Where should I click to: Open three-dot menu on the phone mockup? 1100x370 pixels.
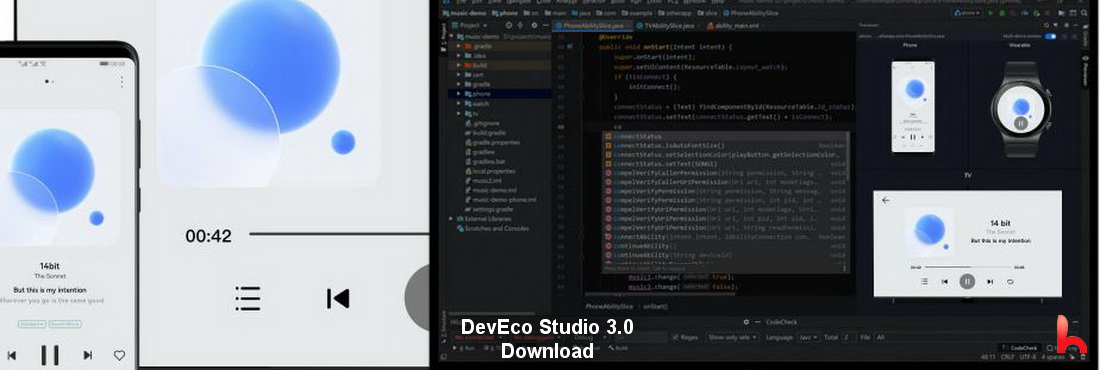(x=121, y=82)
